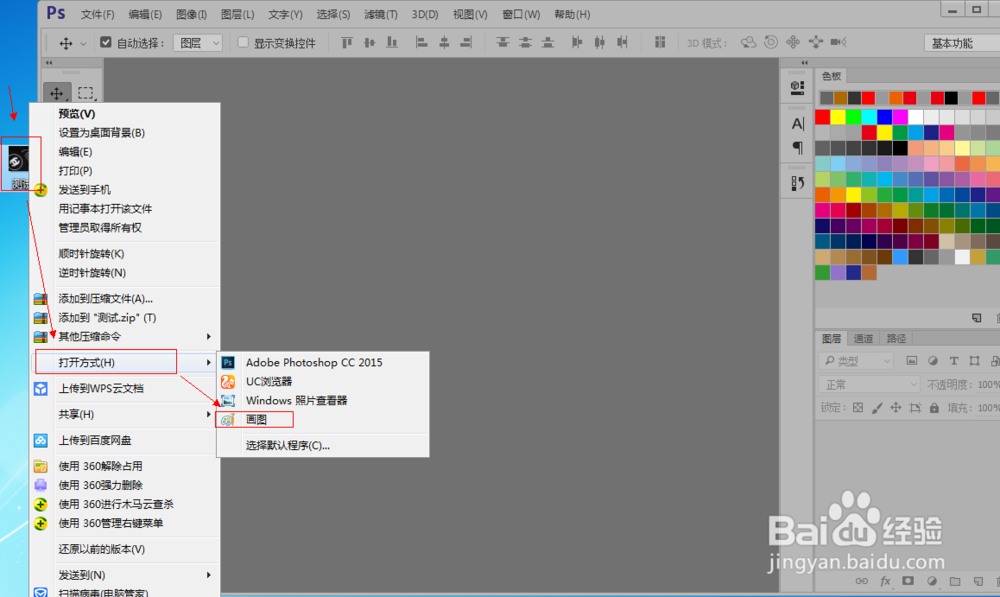This screenshot has height=597, width=1000.
Task: Click the distribute bottom edges icon
Action: 548,43
